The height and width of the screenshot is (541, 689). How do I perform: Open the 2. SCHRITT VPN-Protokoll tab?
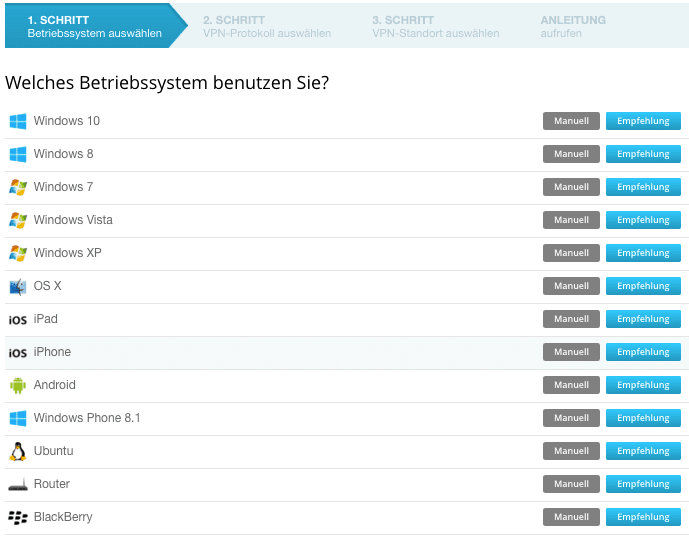click(x=267, y=26)
